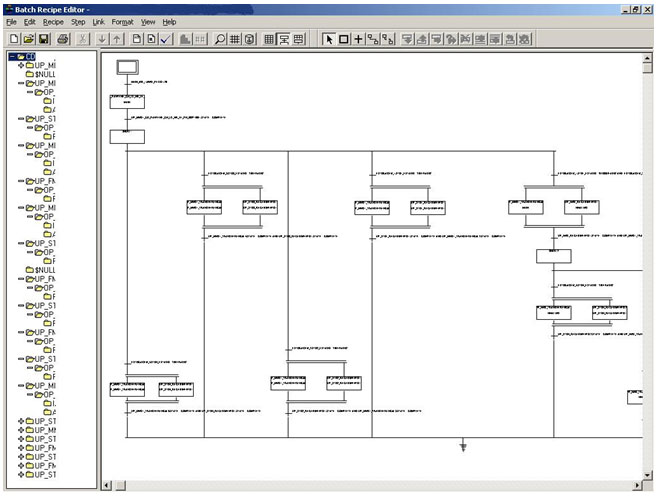Select the rectangle step tool
The height and width of the screenshot is (496, 657).
click(x=344, y=39)
